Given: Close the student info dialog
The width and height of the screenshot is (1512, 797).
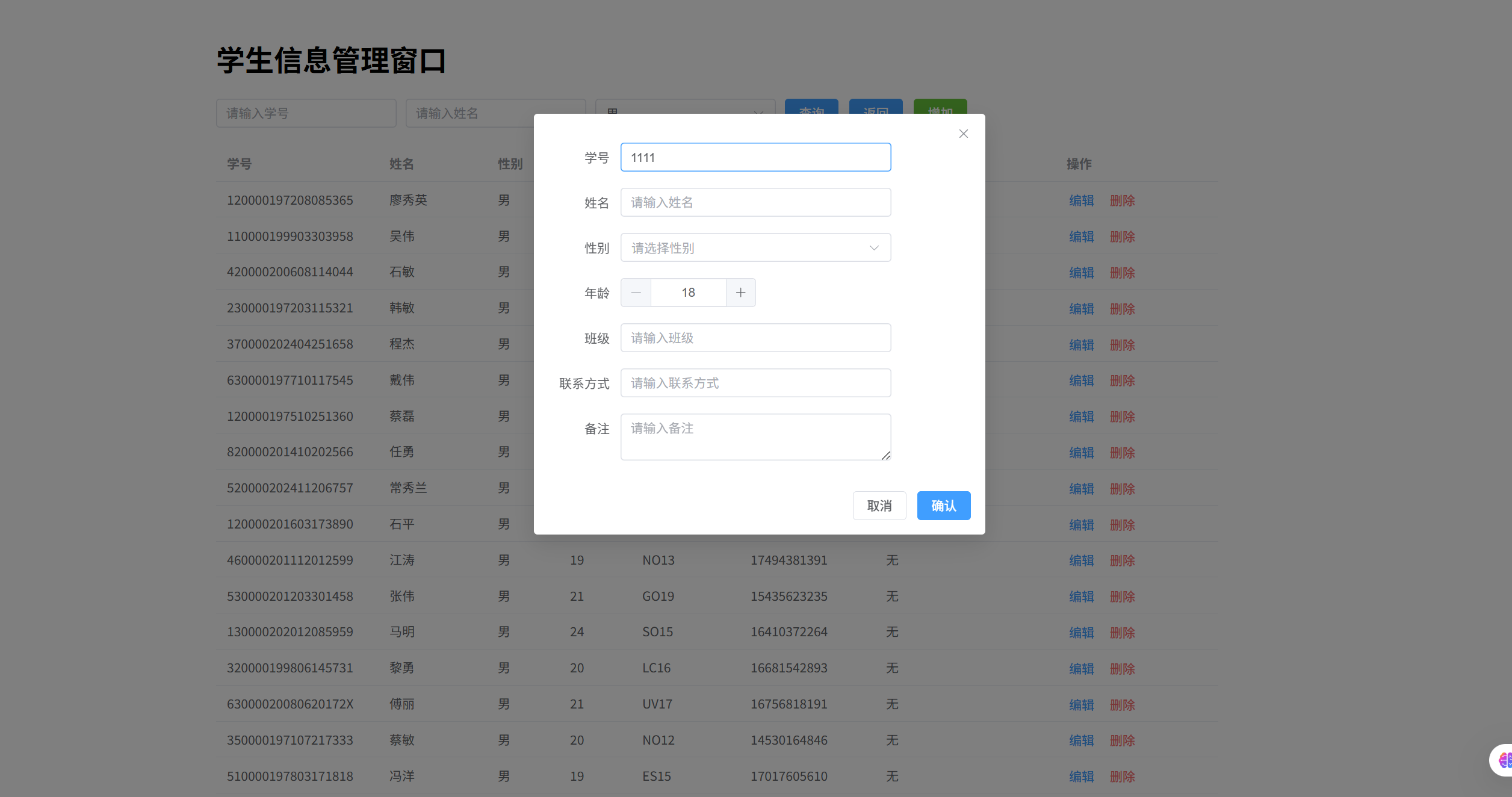Looking at the screenshot, I should coord(963,133).
